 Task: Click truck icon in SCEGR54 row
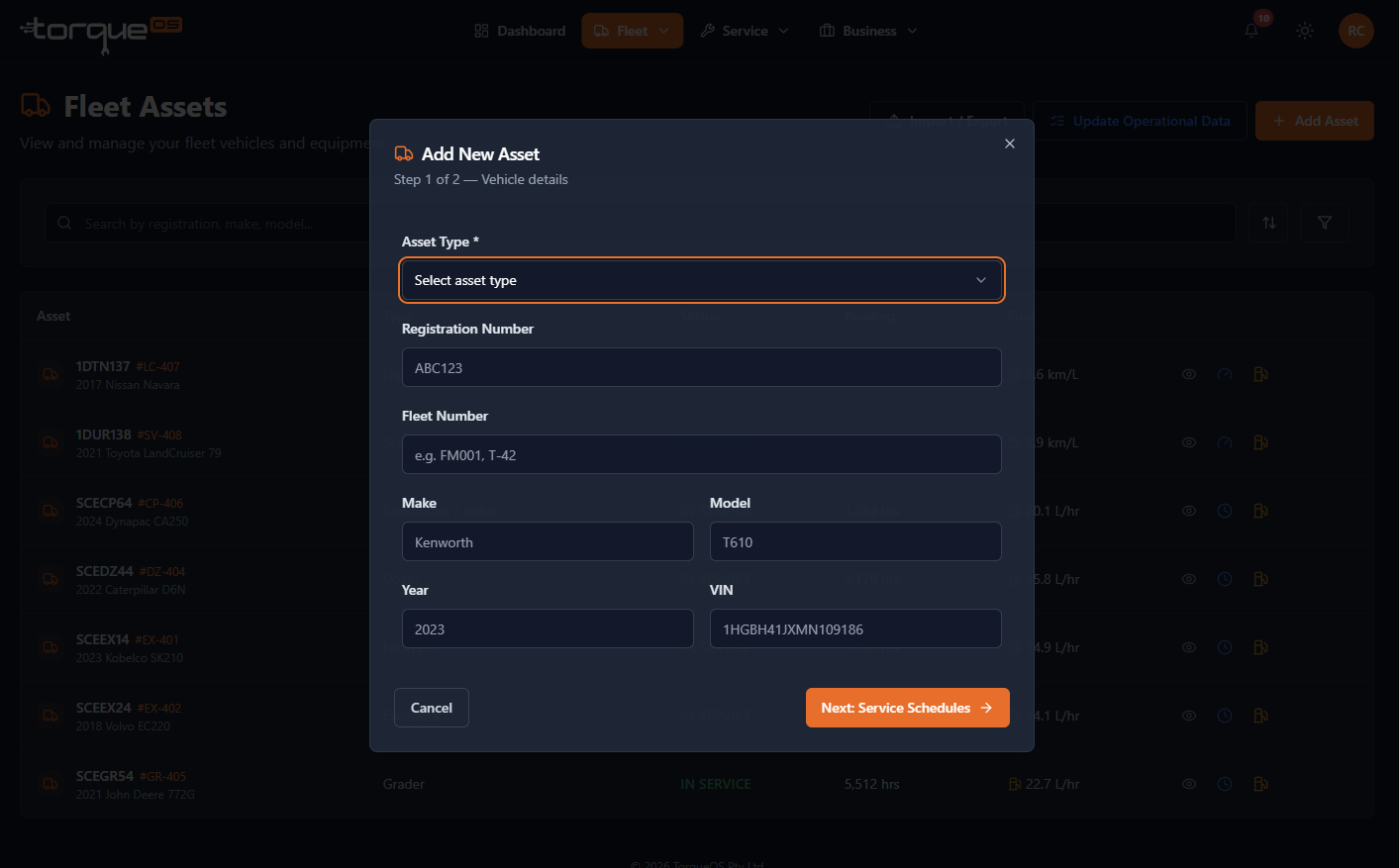click(50, 784)
